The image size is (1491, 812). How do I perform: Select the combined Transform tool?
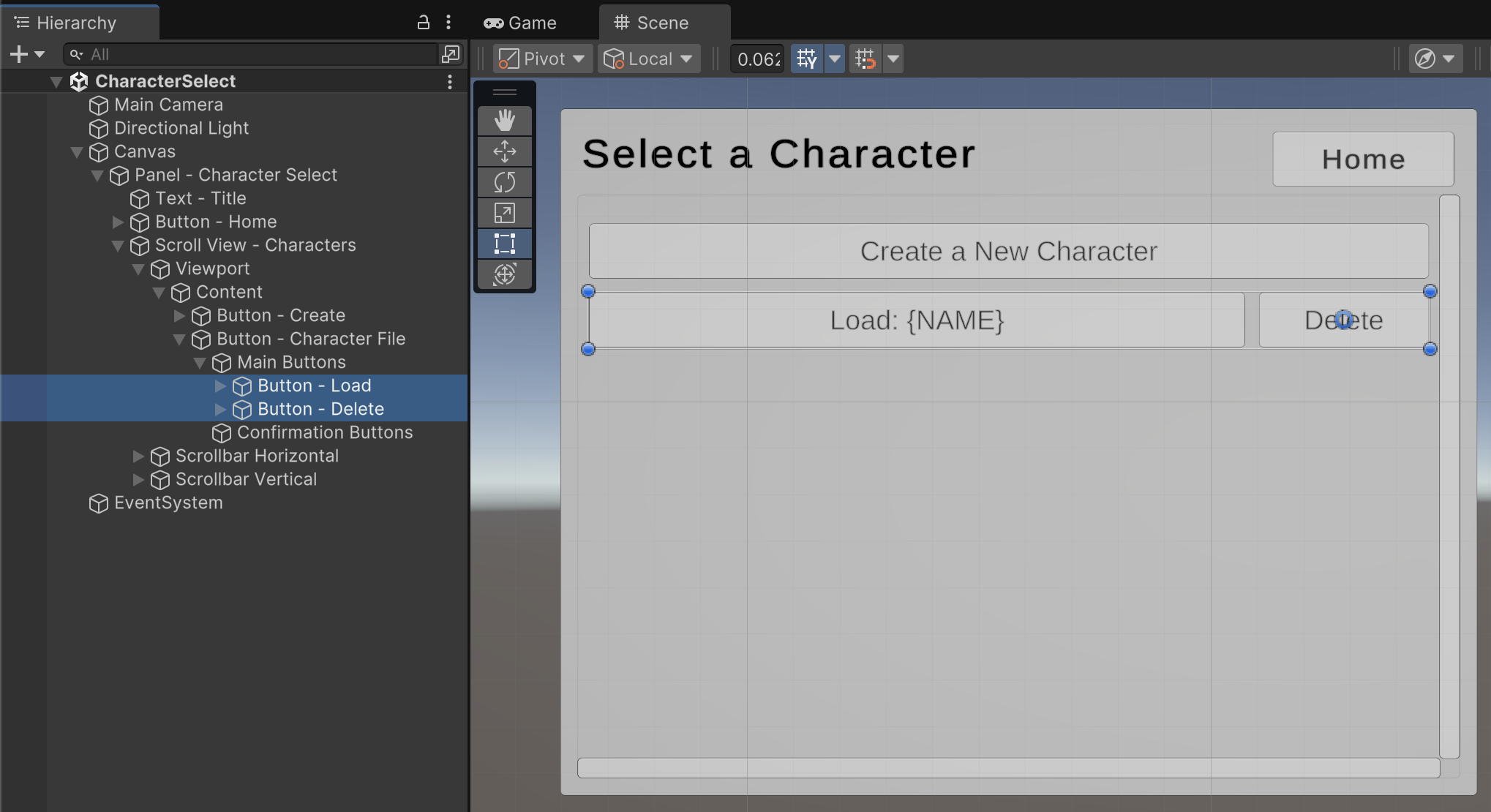click(504, 274)
